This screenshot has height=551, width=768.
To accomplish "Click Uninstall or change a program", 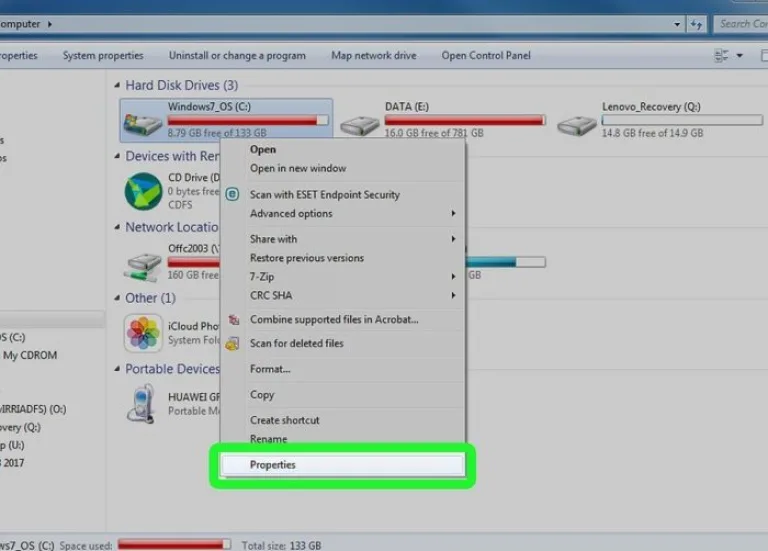I will point(237,56).
